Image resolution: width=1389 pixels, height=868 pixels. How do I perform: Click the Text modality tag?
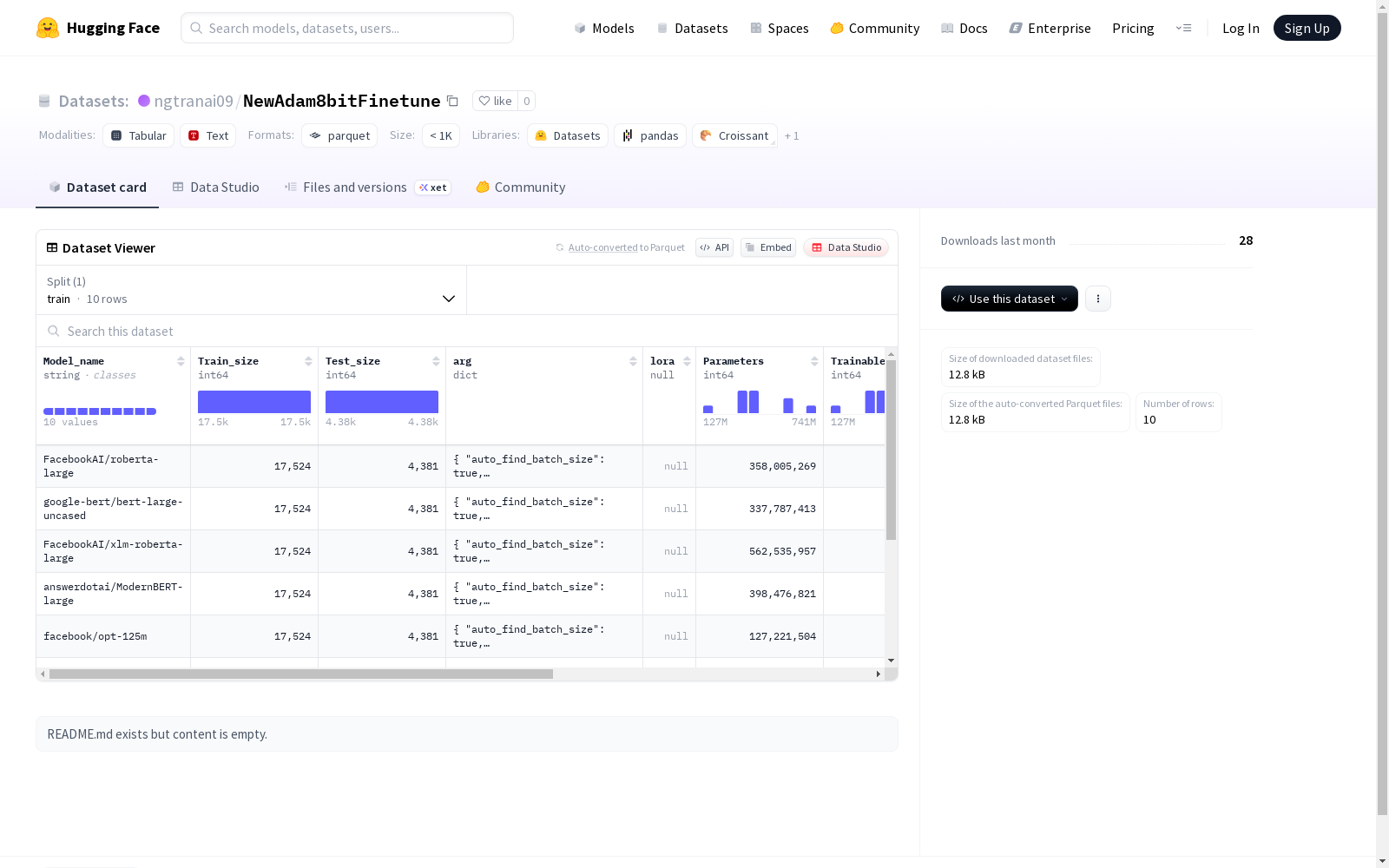click(x=208, y=135)
